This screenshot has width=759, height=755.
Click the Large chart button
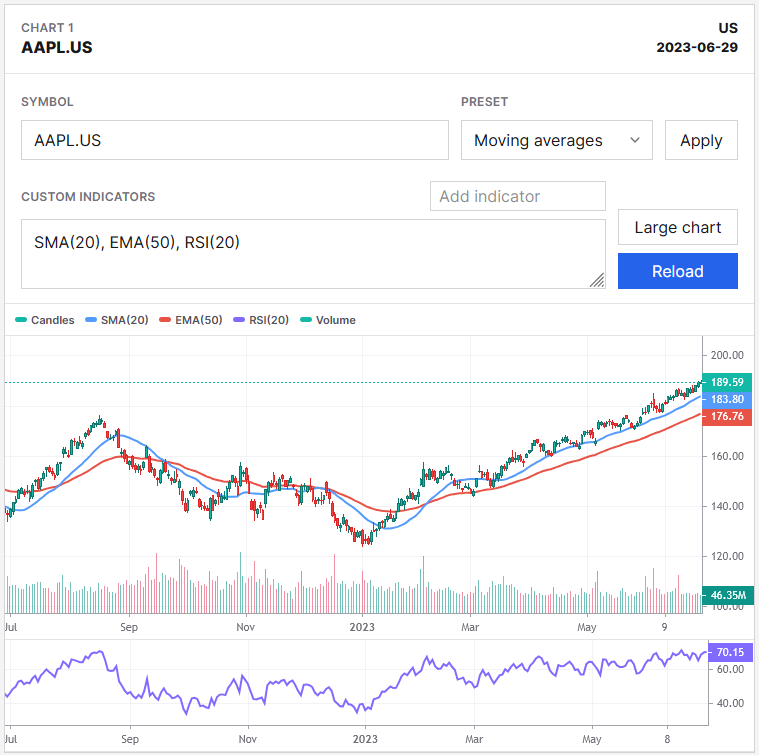[x=678, y=227]
